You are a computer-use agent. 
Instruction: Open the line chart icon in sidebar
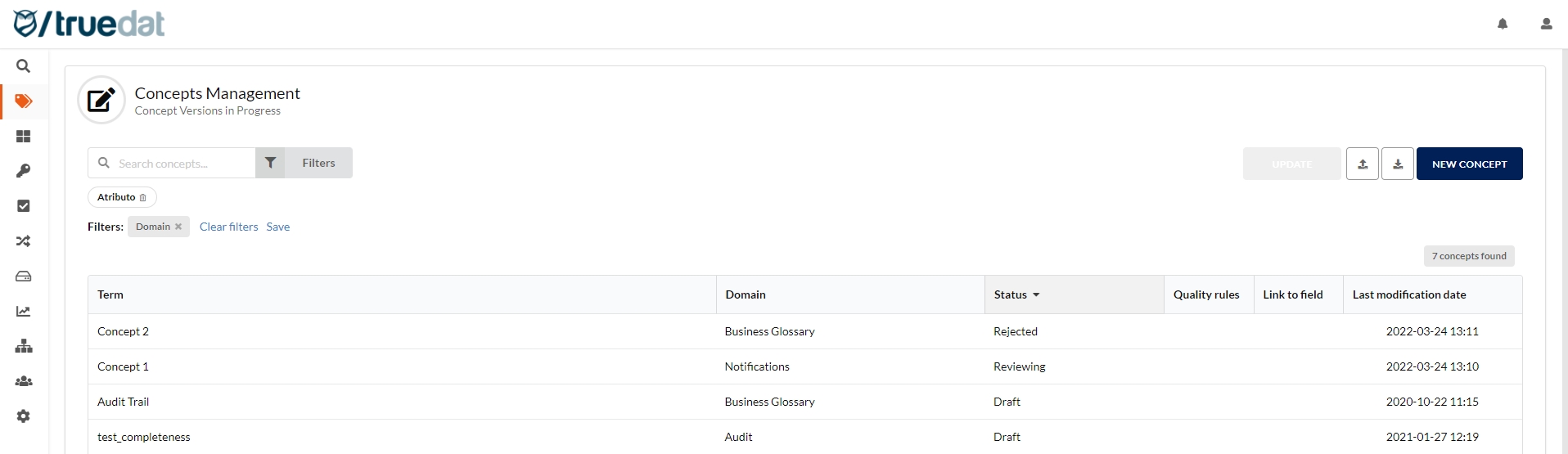tap(24, 312)
